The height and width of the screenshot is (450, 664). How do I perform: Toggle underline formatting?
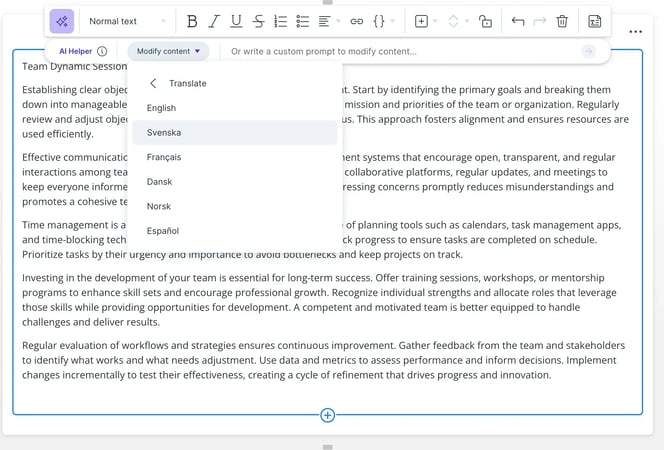[236, 21]
